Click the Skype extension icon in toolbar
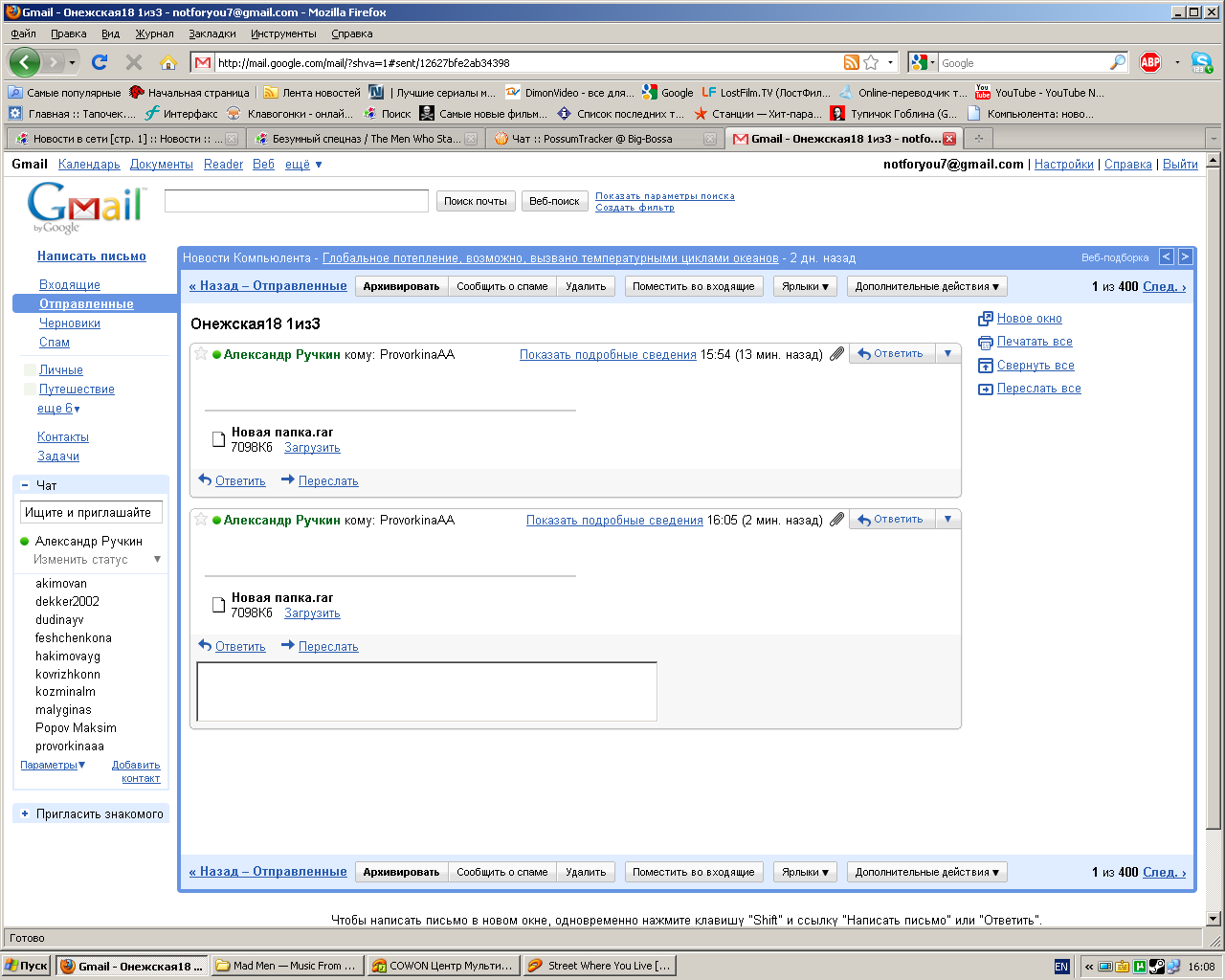Screen dimensions: 1225x980 1202,62
